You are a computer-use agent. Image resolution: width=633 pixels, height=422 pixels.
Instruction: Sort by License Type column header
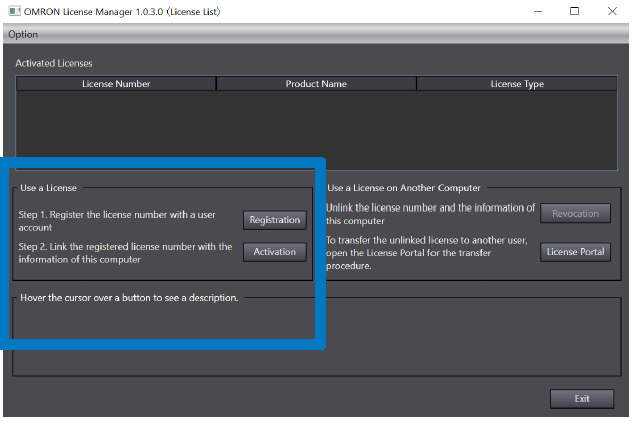tap(517, 84)
